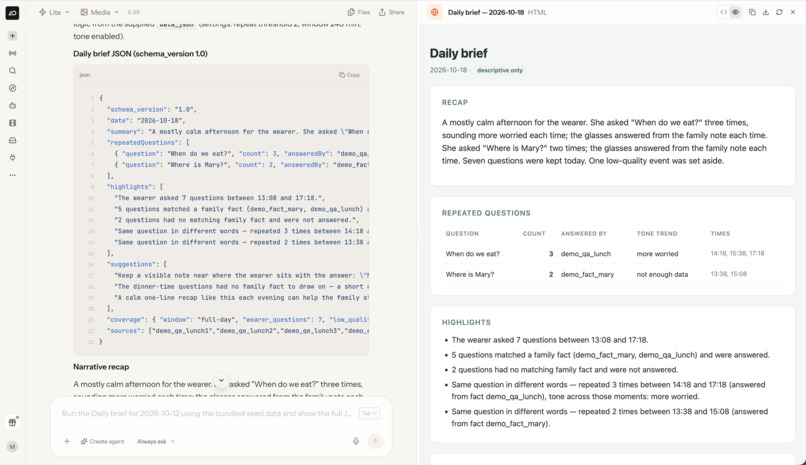806x465 pixels.
Task: Copy the json code block
Action: tap(350, 75)
